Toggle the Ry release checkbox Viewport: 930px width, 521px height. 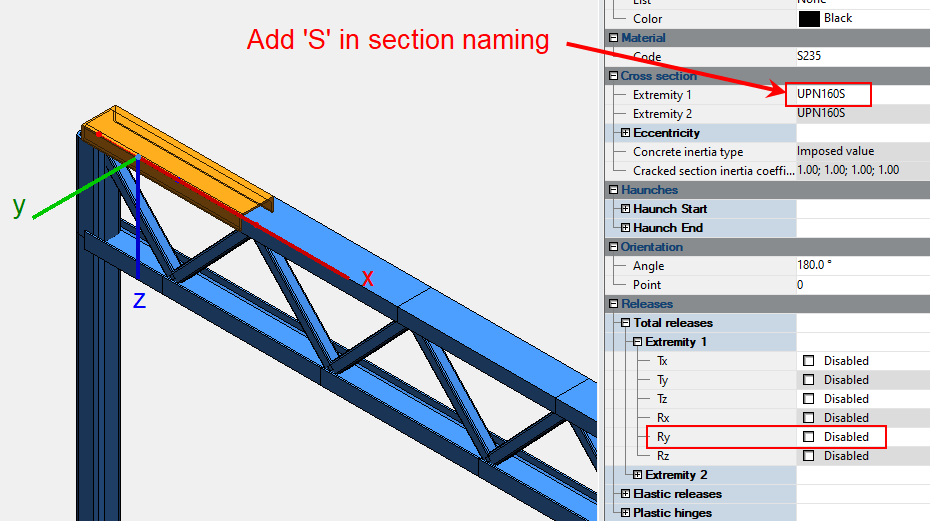click(809, 437)
